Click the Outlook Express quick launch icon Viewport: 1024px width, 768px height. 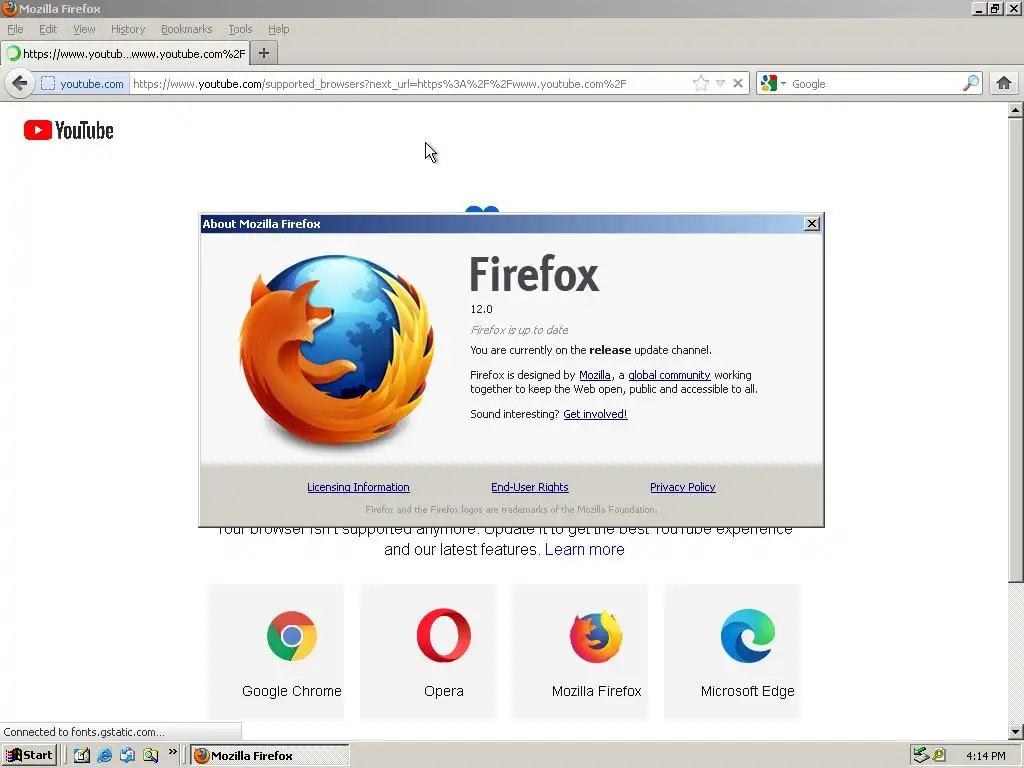click(x=127, y=756)
